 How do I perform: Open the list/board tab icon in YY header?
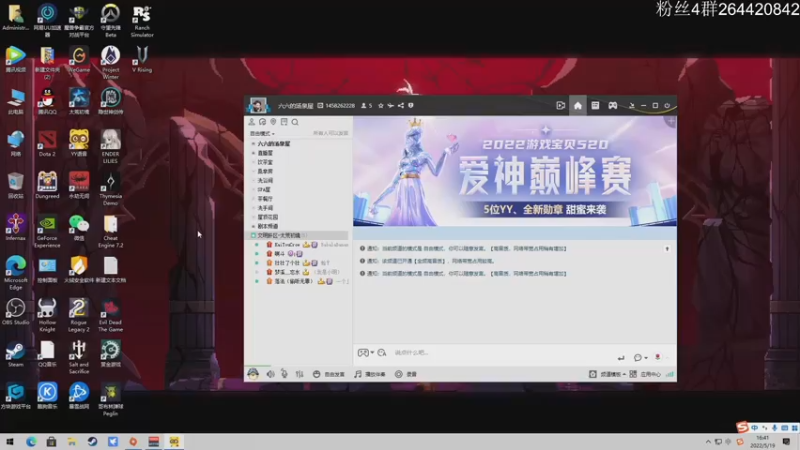(x=595, y=106)
